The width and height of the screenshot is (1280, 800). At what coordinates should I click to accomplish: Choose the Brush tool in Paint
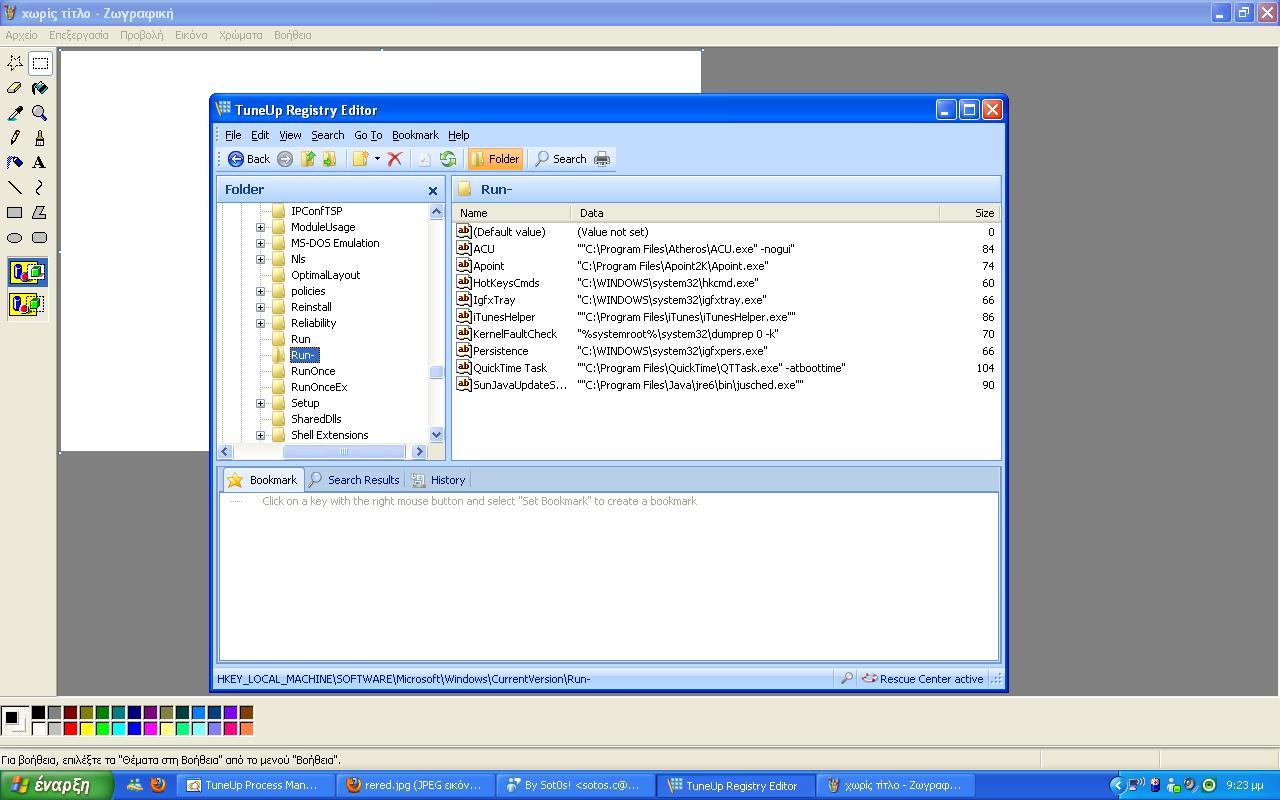40,138
